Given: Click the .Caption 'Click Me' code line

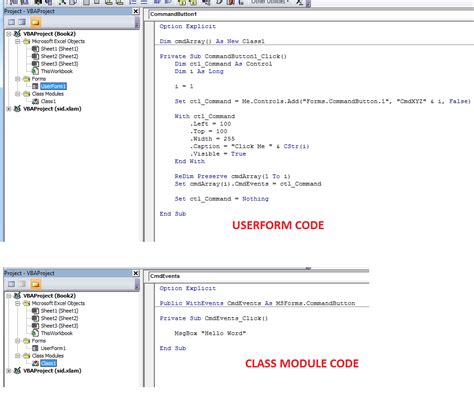Looking at the screenshot, I should 249,146.
